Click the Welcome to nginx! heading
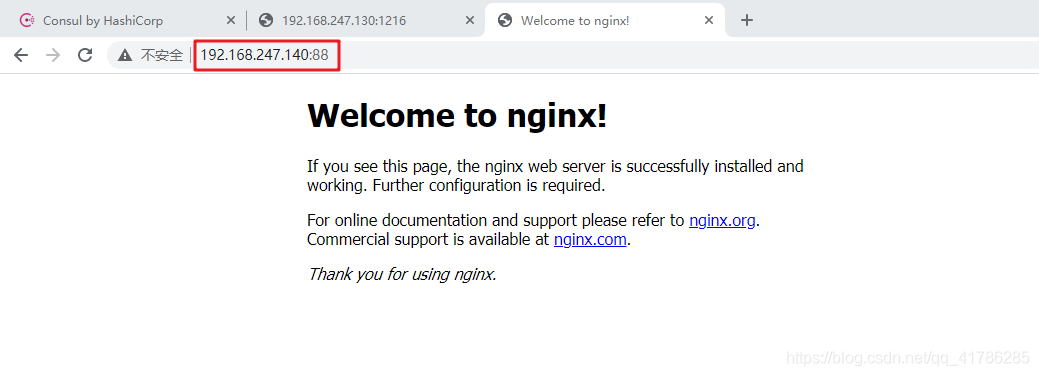1039x376 pixels. [457, 116]
